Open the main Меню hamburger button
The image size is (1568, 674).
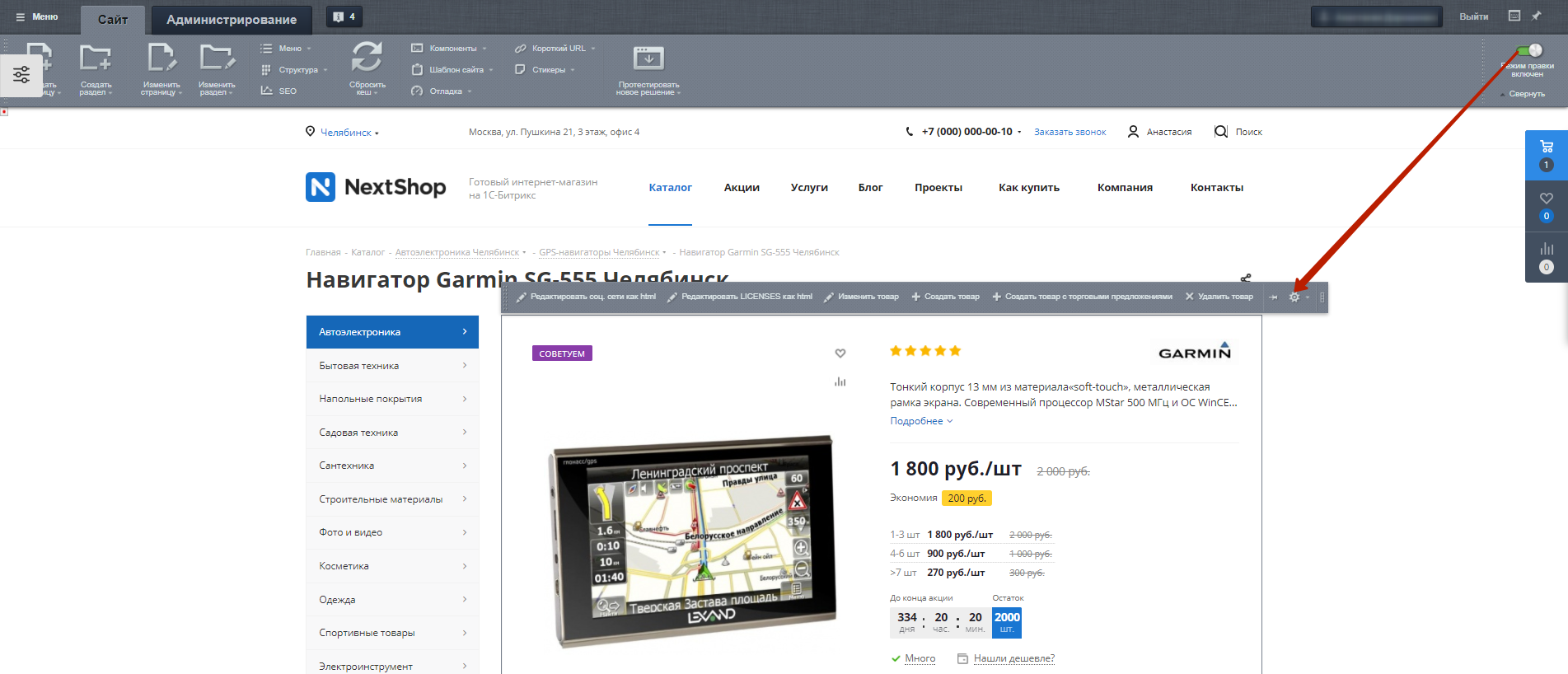click(37, 16)
